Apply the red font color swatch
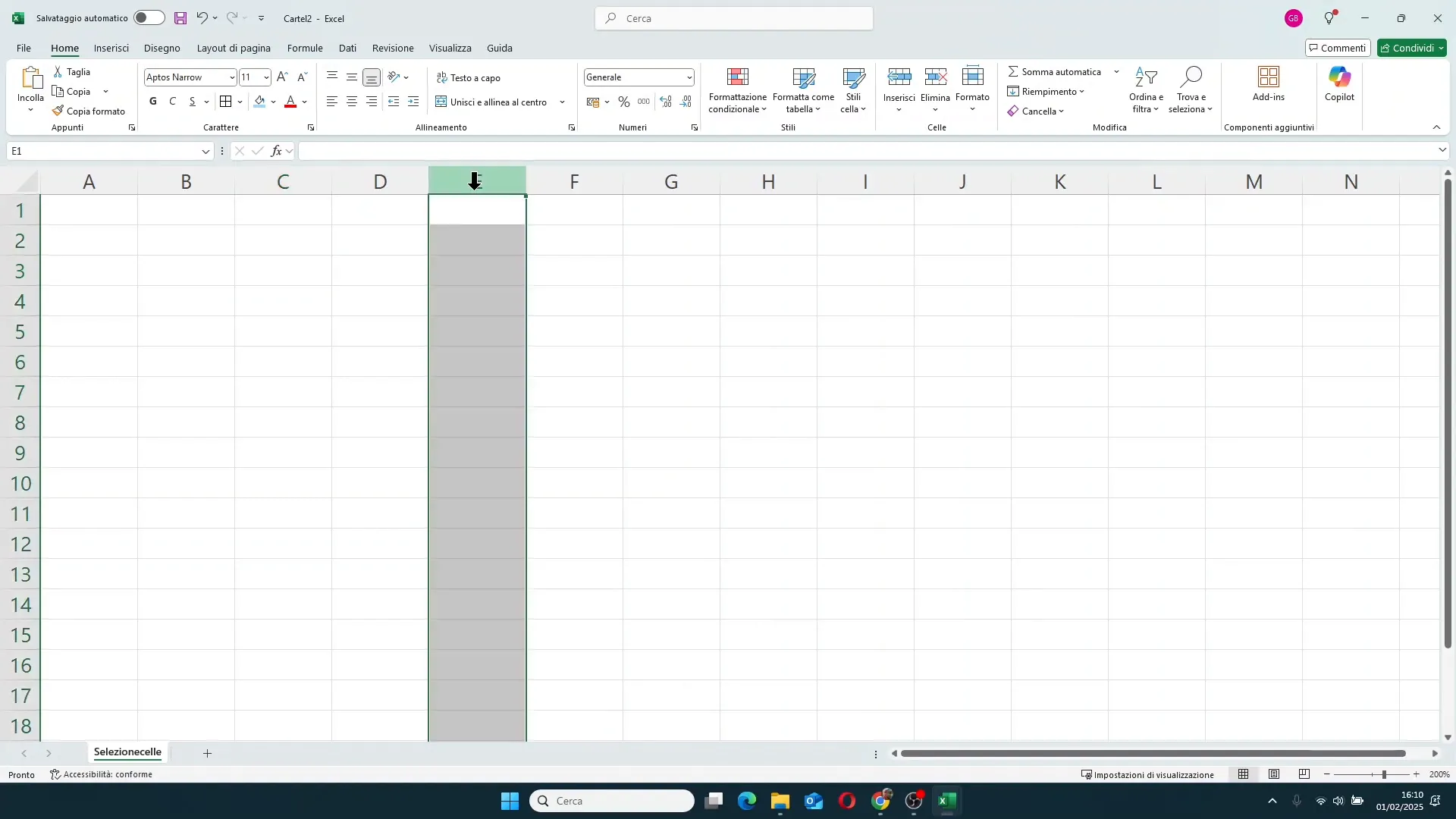 point(290,102)
